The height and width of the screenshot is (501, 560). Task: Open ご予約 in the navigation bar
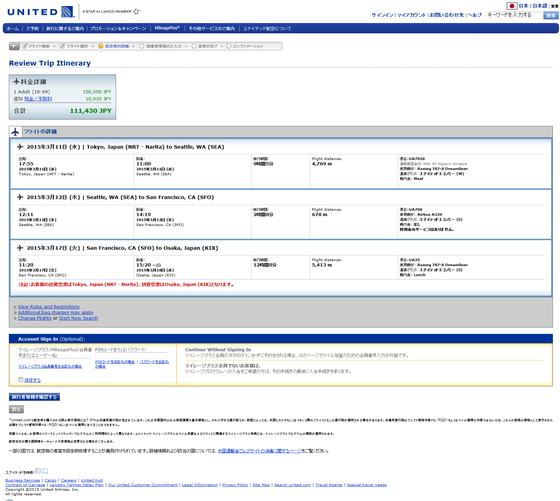(x=32, y=29)
